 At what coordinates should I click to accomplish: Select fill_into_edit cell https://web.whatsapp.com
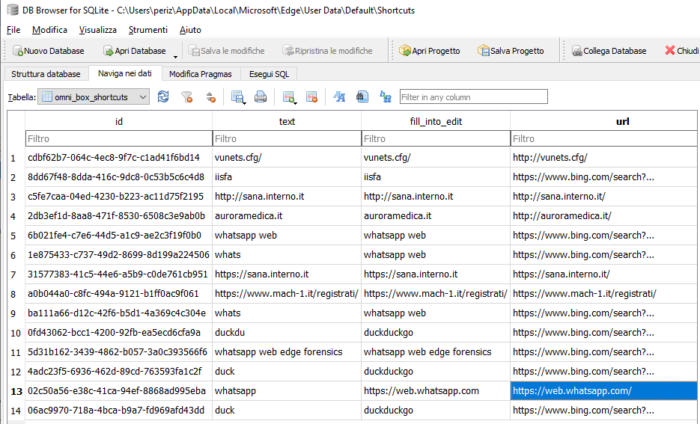click(x=436, y=391)
